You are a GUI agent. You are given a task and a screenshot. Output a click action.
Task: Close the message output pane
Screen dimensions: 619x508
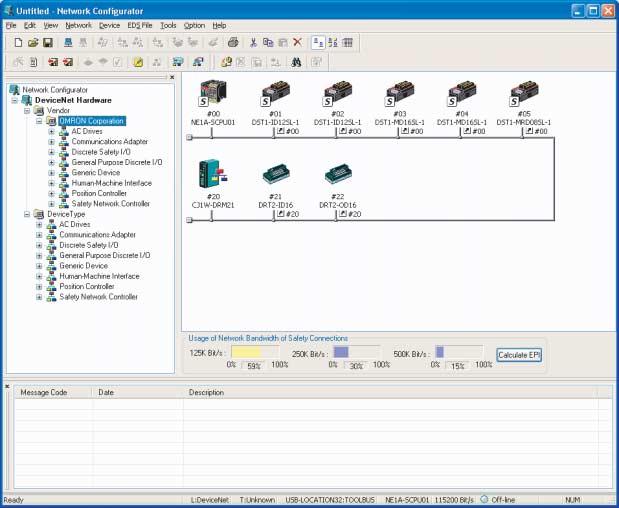coord(7,386)
